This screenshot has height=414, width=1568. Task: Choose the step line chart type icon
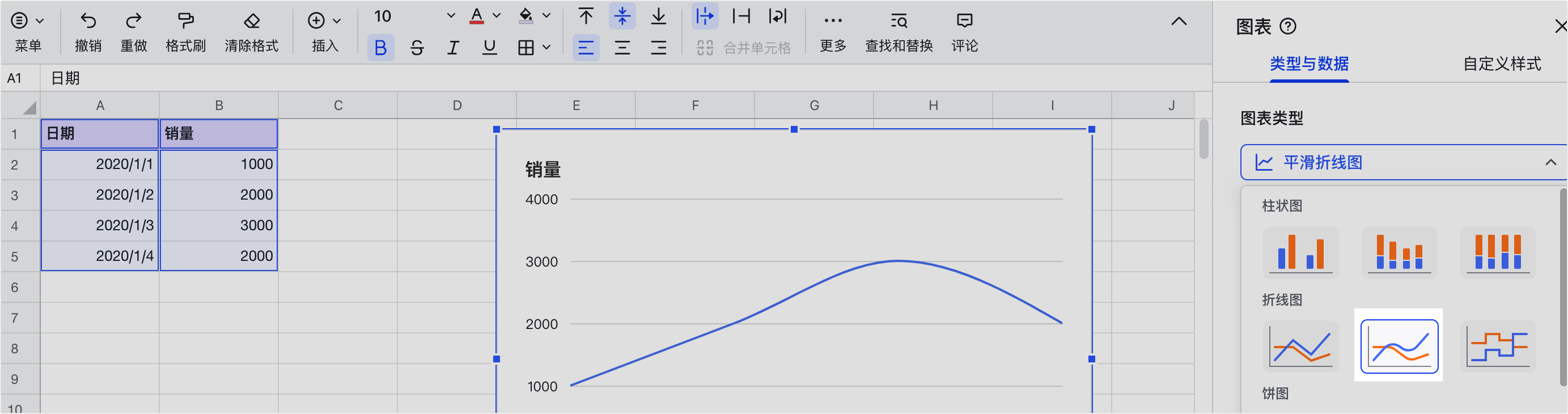(x=1497, y=346)
